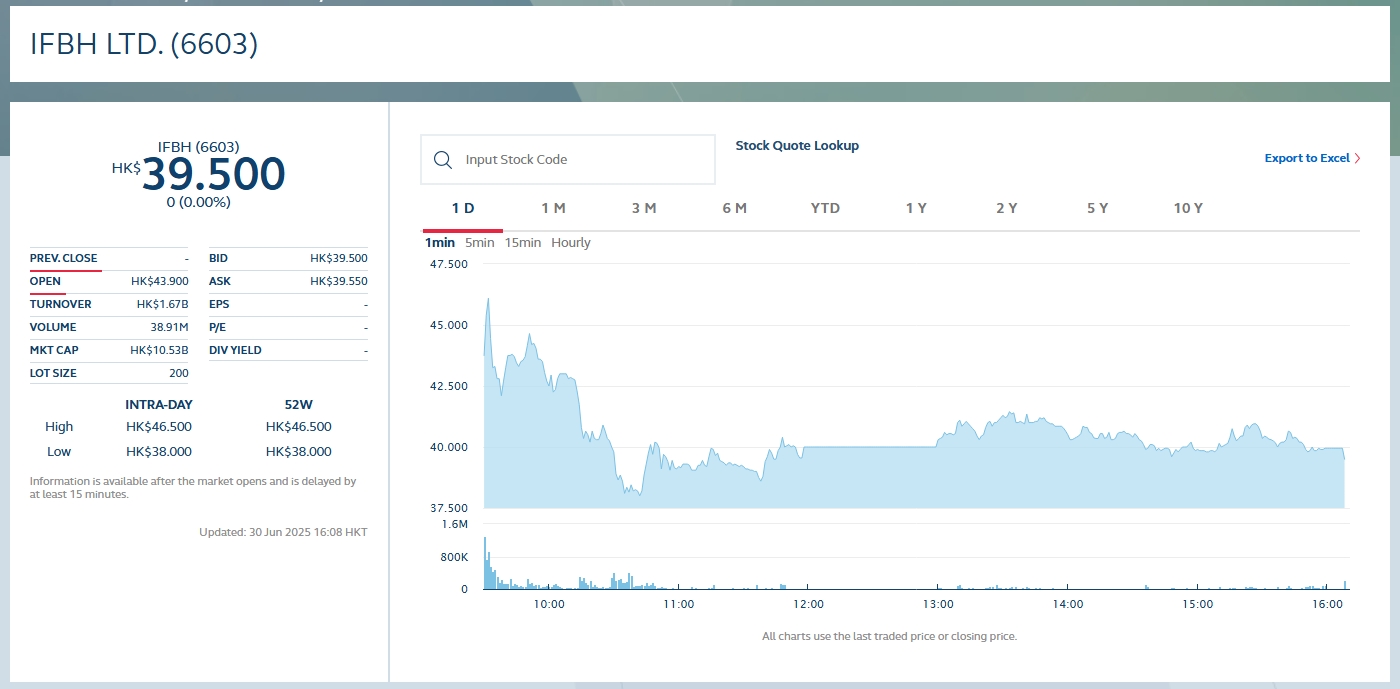This screenshot has height=689, width=1400.
Task: Click the red chevron beside Export to Excel
Action: 1357,158
